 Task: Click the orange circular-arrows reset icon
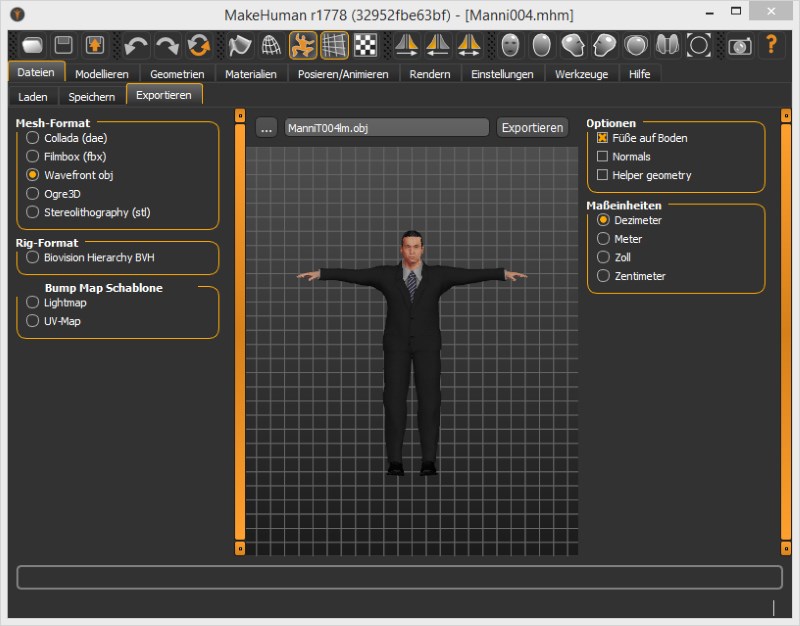point(198,45)
